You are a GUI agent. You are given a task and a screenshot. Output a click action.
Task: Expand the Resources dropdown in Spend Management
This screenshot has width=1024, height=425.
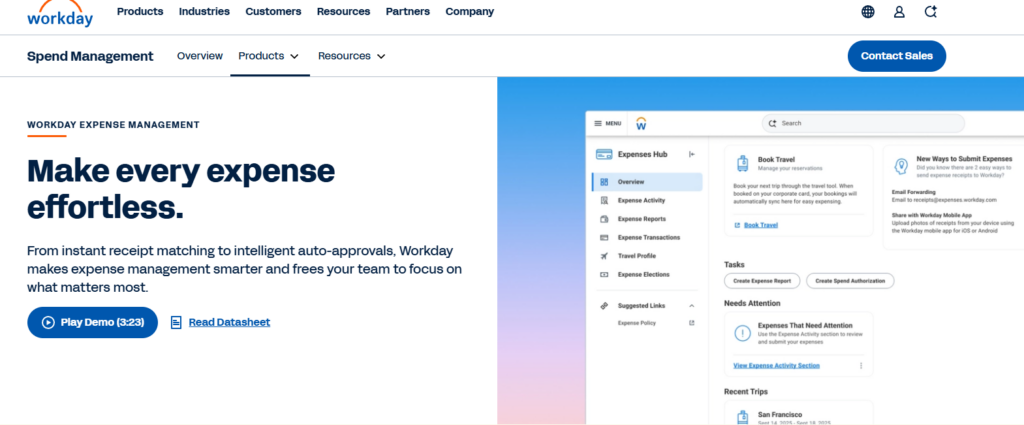352,56
